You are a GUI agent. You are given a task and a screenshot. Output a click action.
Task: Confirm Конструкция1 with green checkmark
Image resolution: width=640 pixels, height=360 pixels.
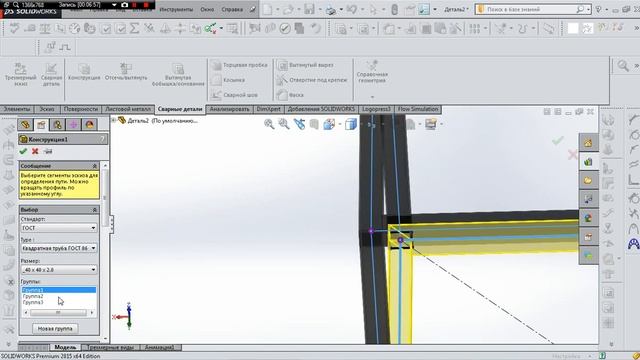[x=23, y=151]
